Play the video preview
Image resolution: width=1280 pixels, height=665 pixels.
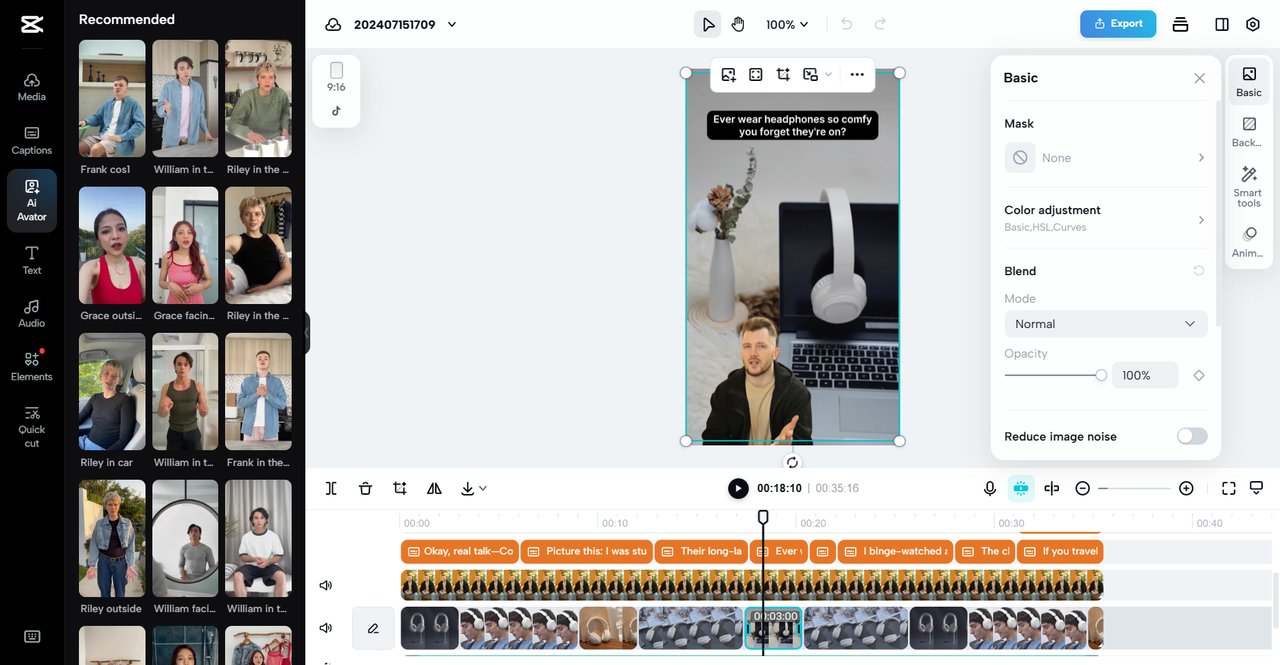point(738,488)
